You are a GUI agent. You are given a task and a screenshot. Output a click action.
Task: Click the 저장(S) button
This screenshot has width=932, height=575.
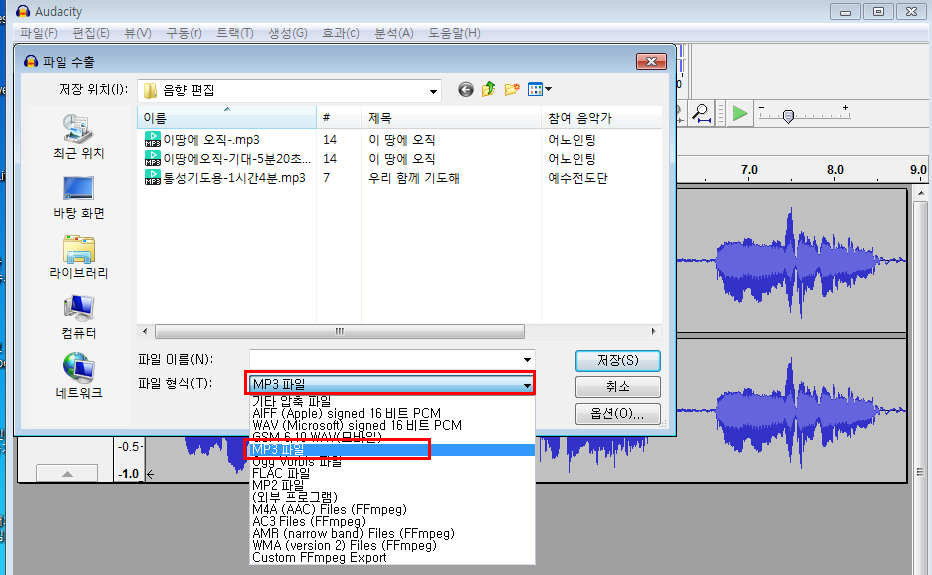coord(618,360)
